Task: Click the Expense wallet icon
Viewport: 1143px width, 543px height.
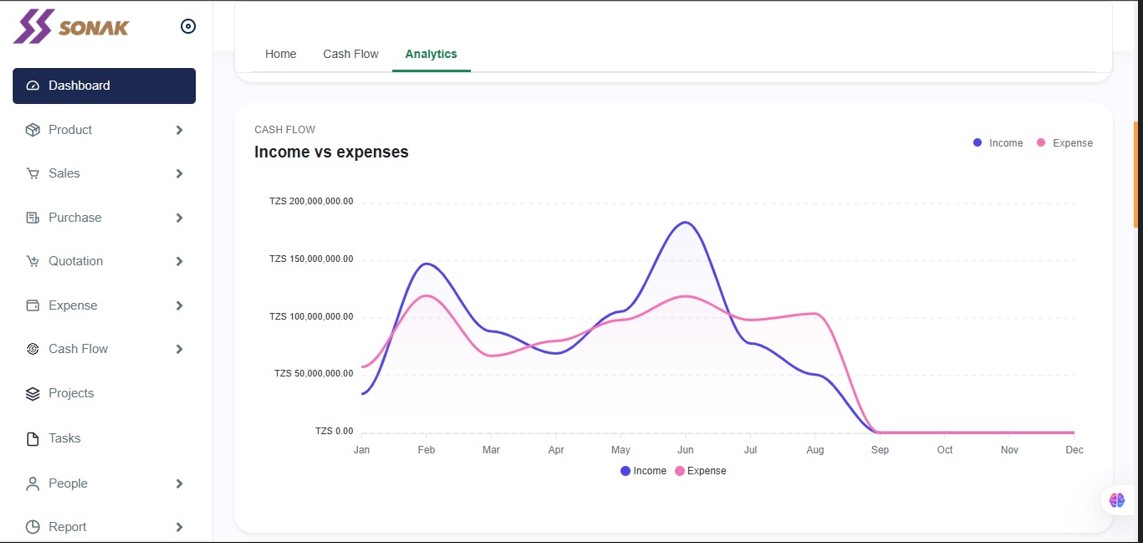Action: click(32, 305)
